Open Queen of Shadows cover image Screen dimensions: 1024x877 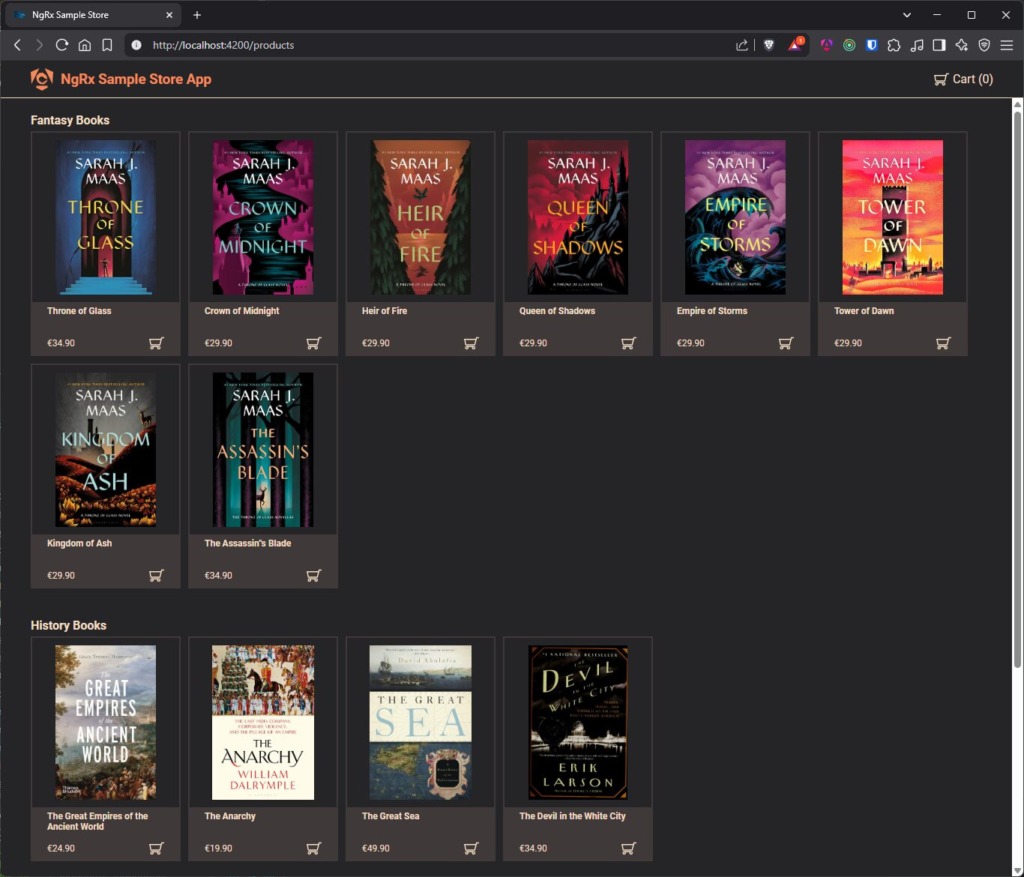click(577, 217)
